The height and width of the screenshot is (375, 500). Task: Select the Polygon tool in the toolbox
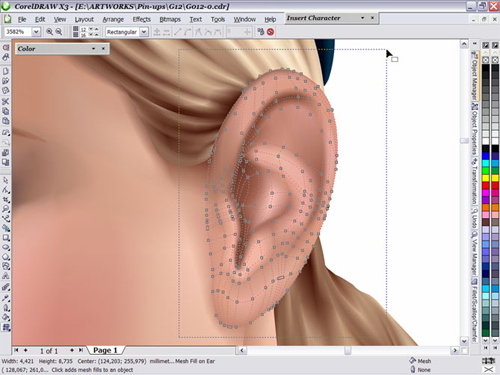click(x=6, y=257)
